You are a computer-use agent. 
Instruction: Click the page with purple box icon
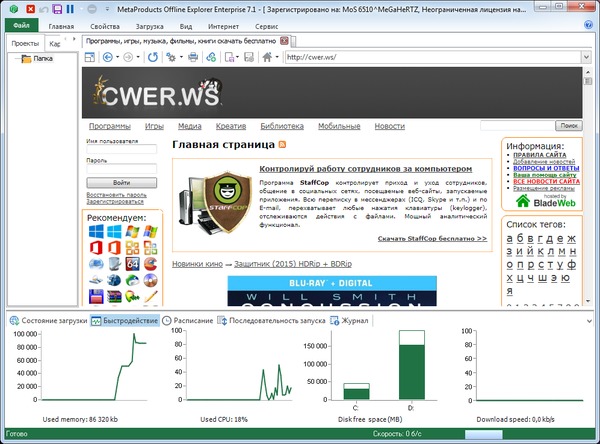[230, 57]
